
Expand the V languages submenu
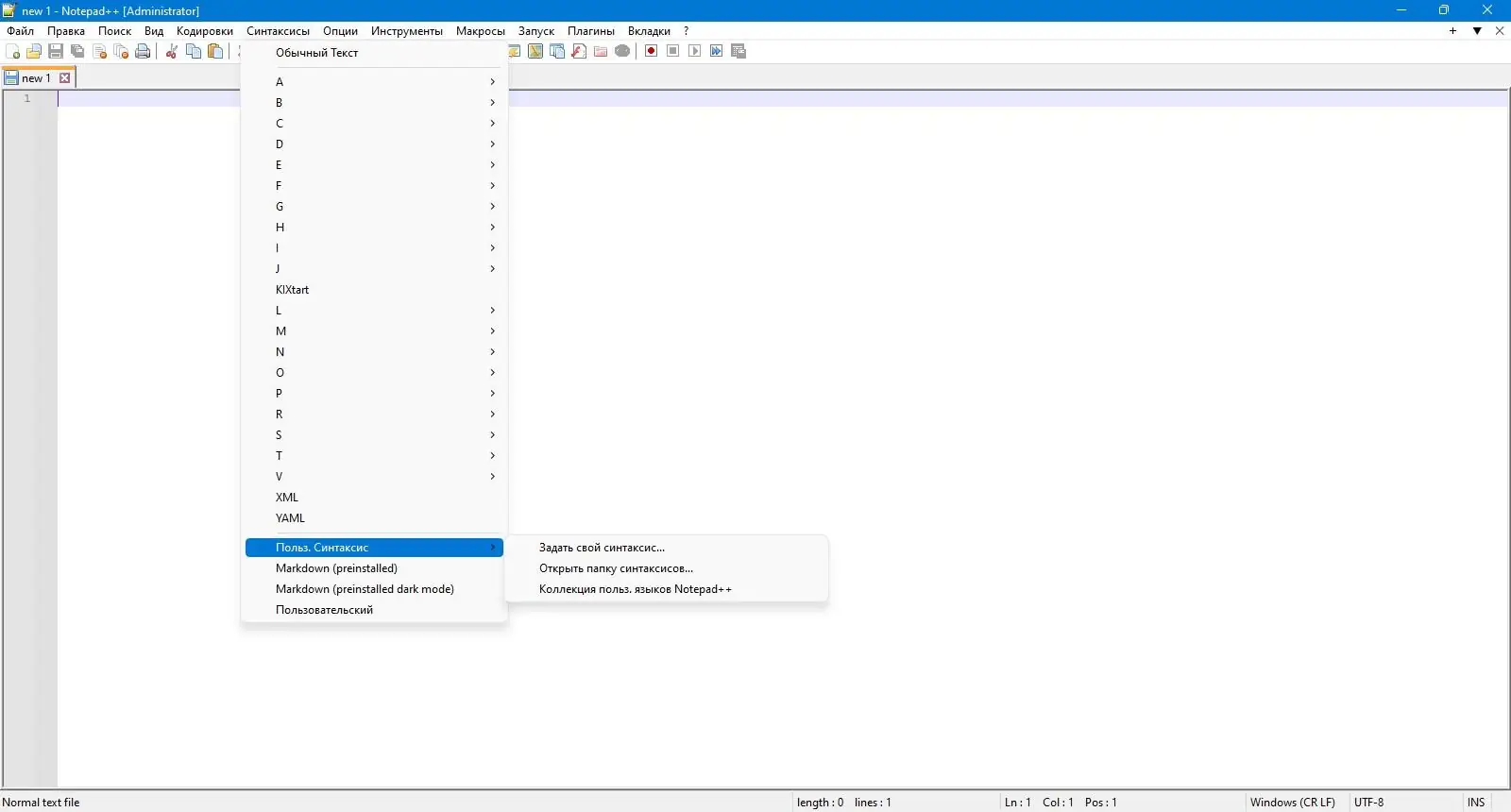coord(374,477)
